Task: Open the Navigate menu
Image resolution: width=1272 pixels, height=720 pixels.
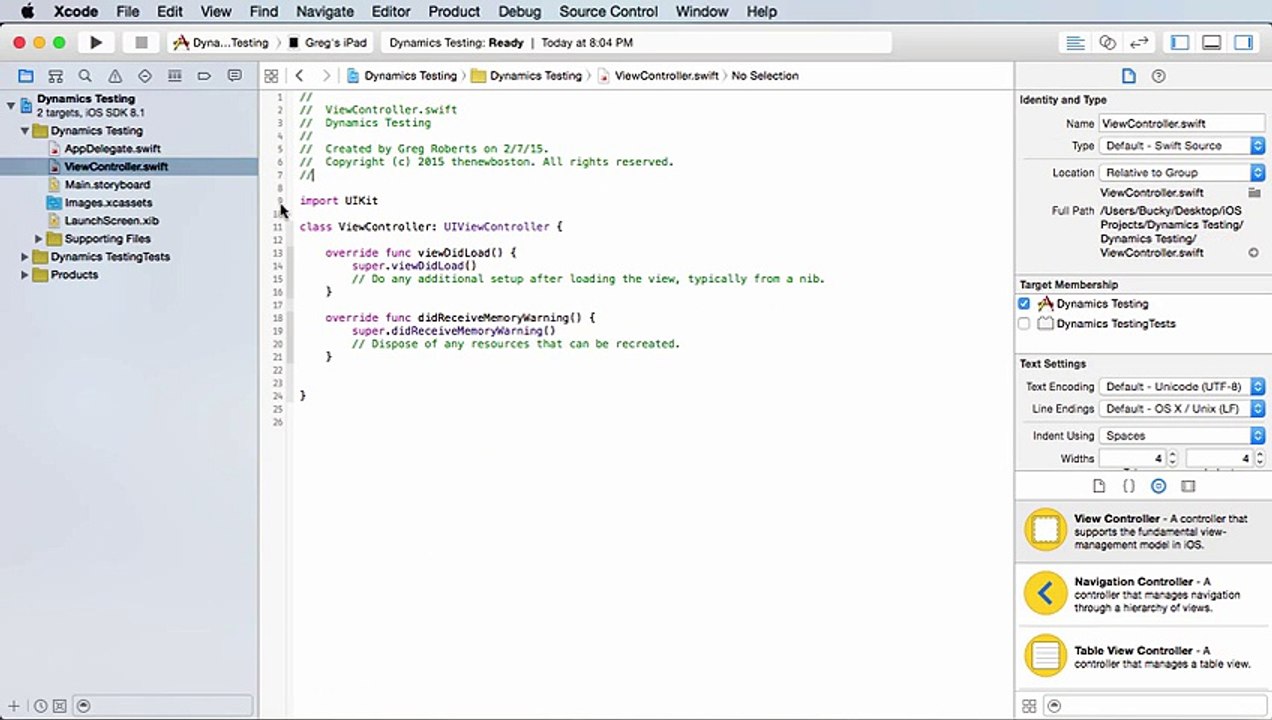Action: [x=325, y=11]
